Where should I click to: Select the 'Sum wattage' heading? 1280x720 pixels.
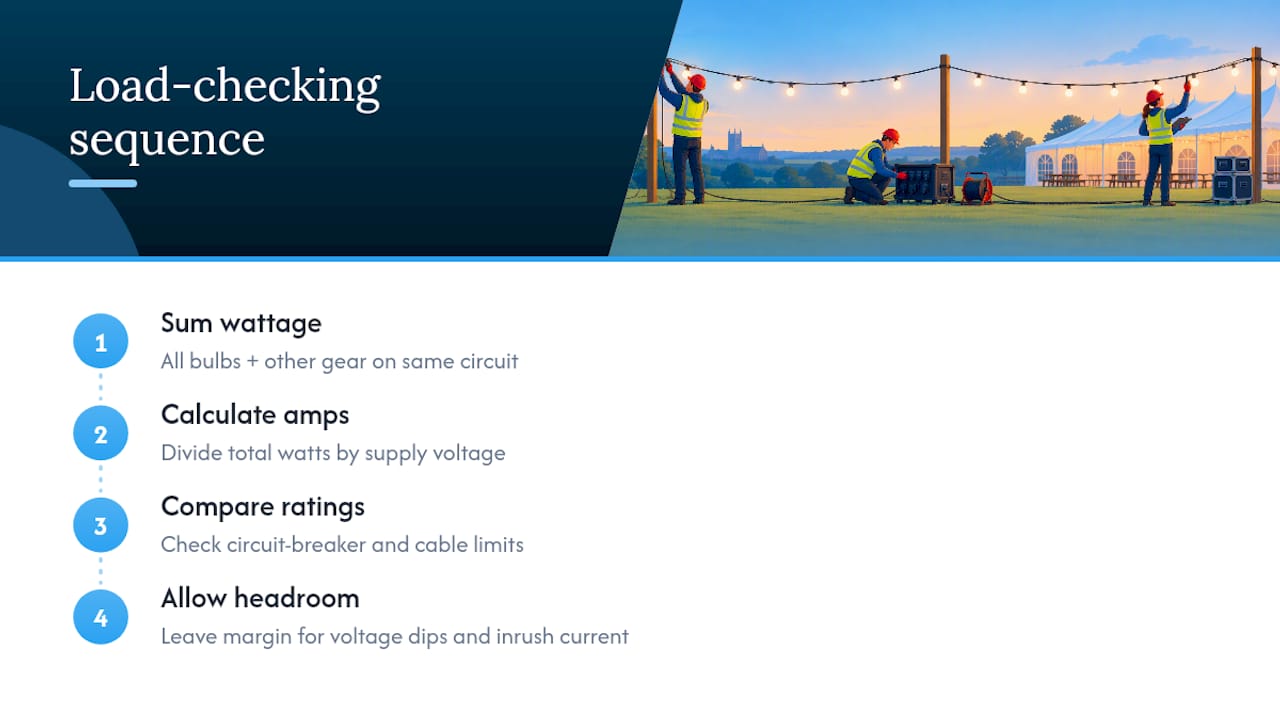[x=241, y=323]
